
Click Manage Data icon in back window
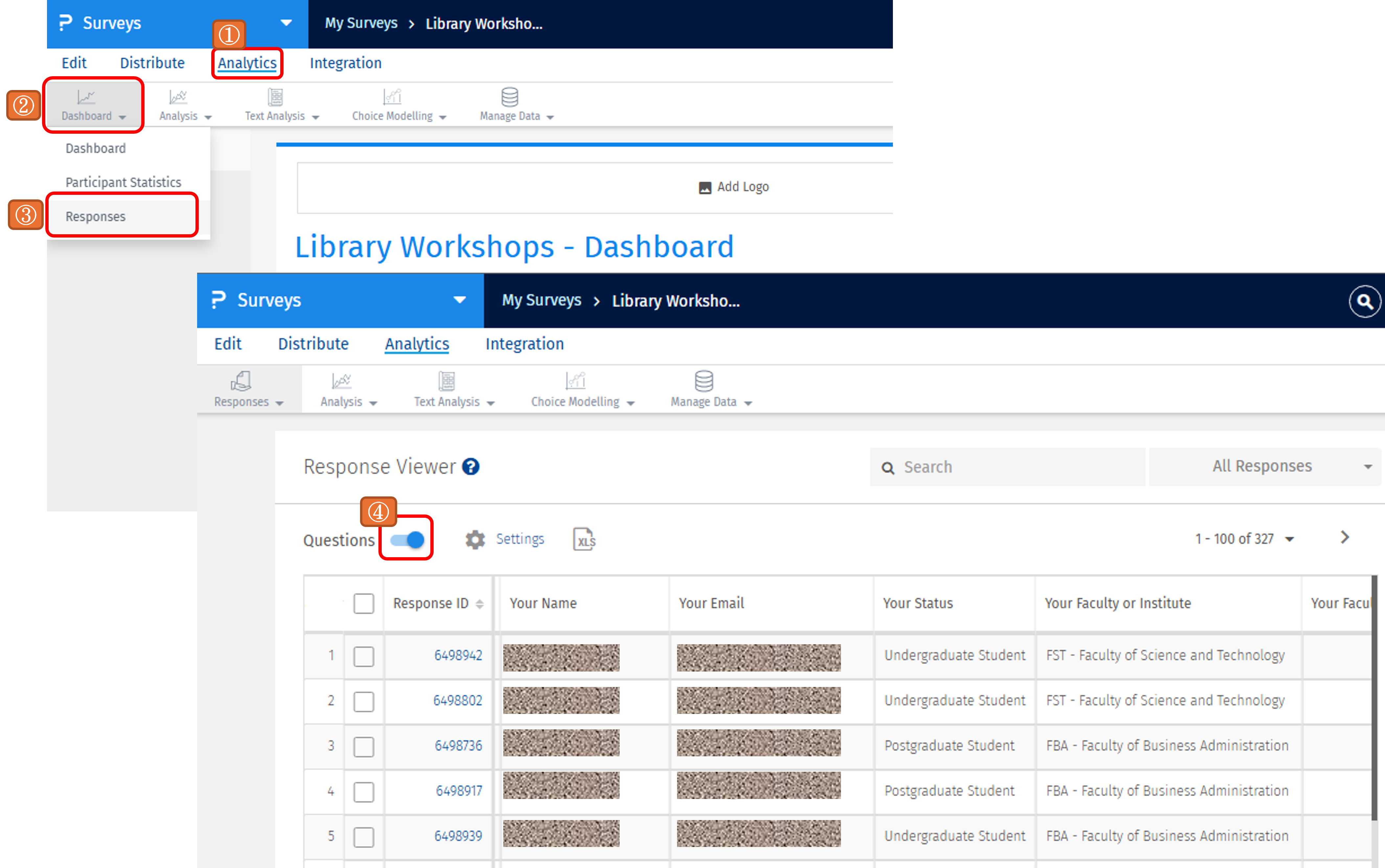[510, 97]
